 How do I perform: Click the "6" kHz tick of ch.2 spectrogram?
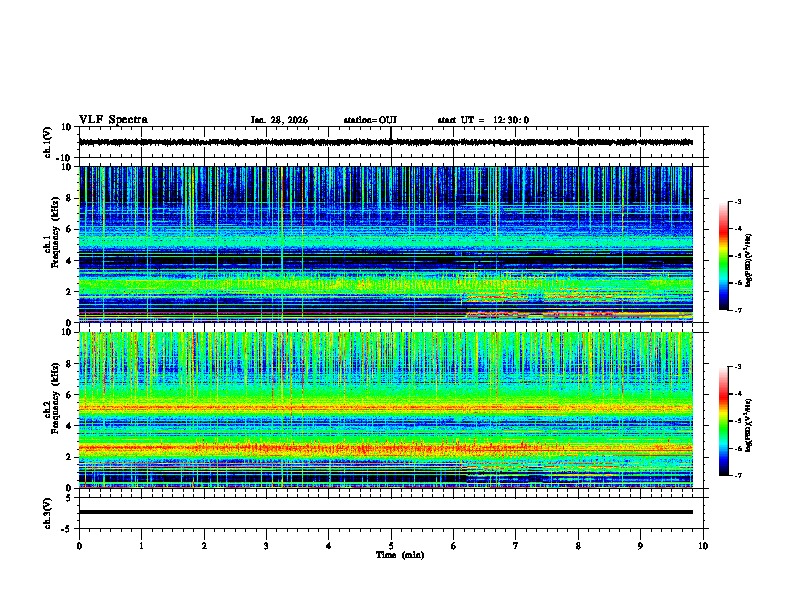coord(69,395)
